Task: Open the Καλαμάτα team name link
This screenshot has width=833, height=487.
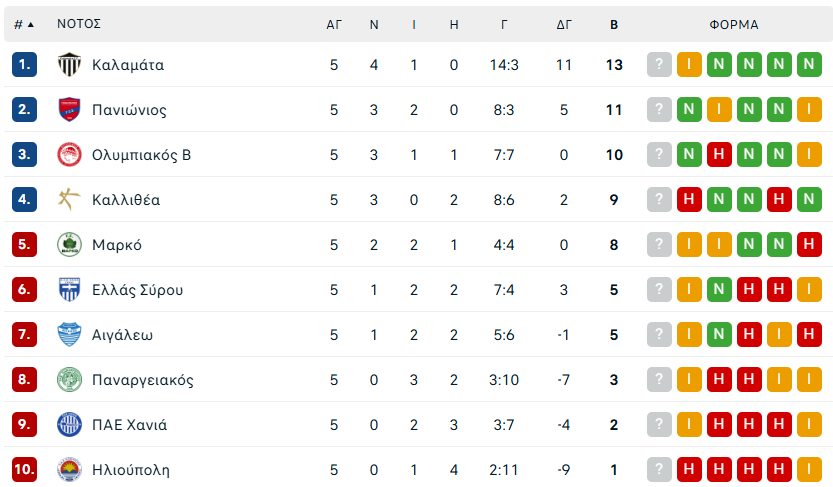Action: coord(128,65)
